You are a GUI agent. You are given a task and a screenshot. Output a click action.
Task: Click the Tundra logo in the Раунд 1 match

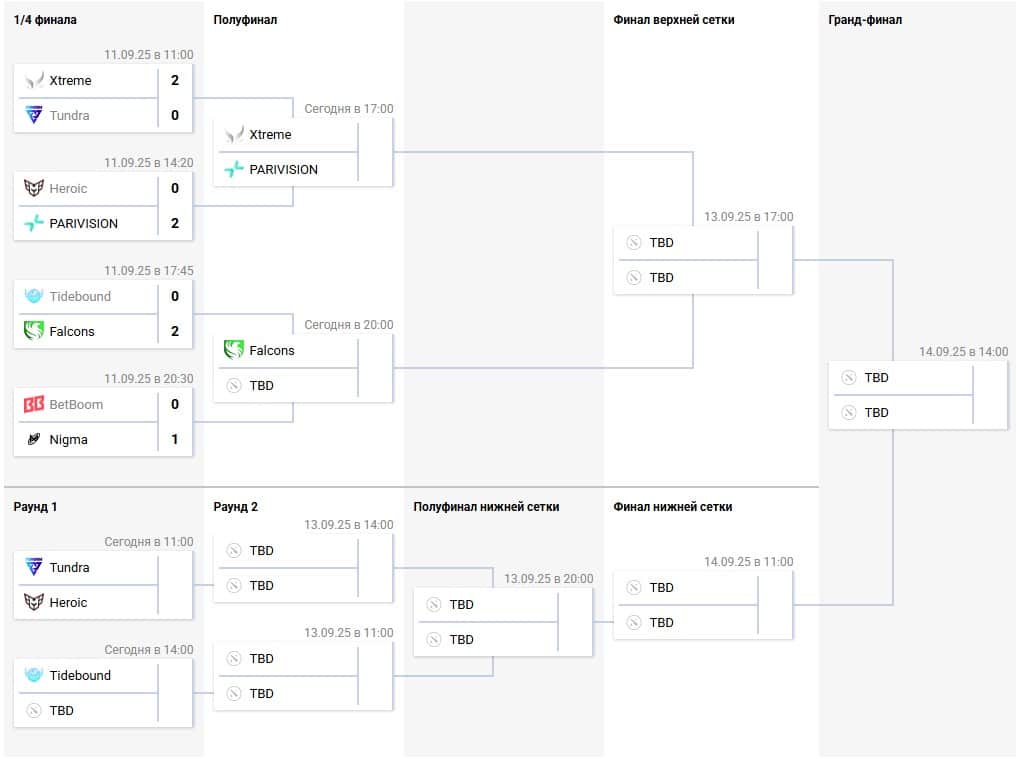click(34, 567)
